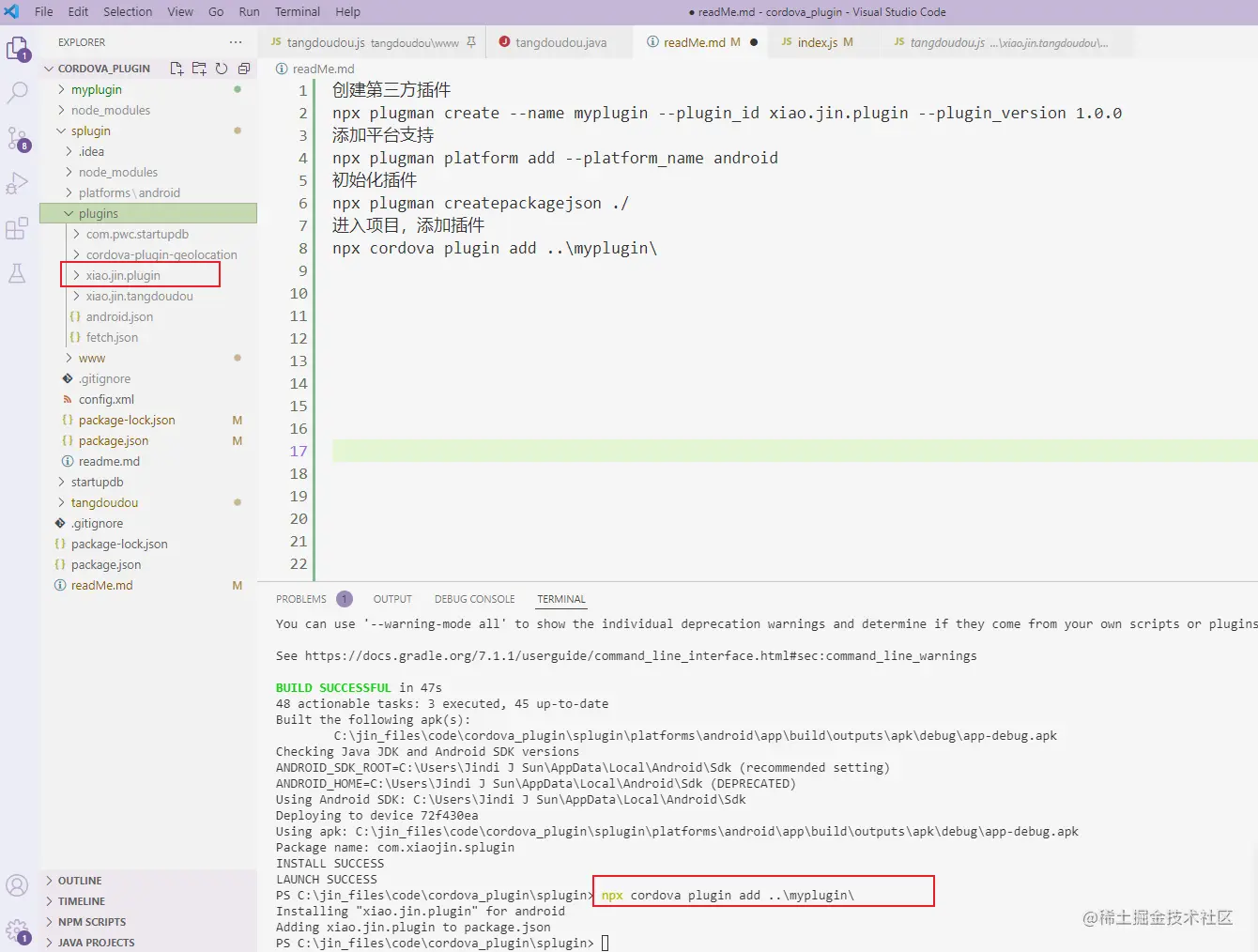Click the terminal prompt cursor
This screenshot has height=952, width=1258.
click(606, 943)
